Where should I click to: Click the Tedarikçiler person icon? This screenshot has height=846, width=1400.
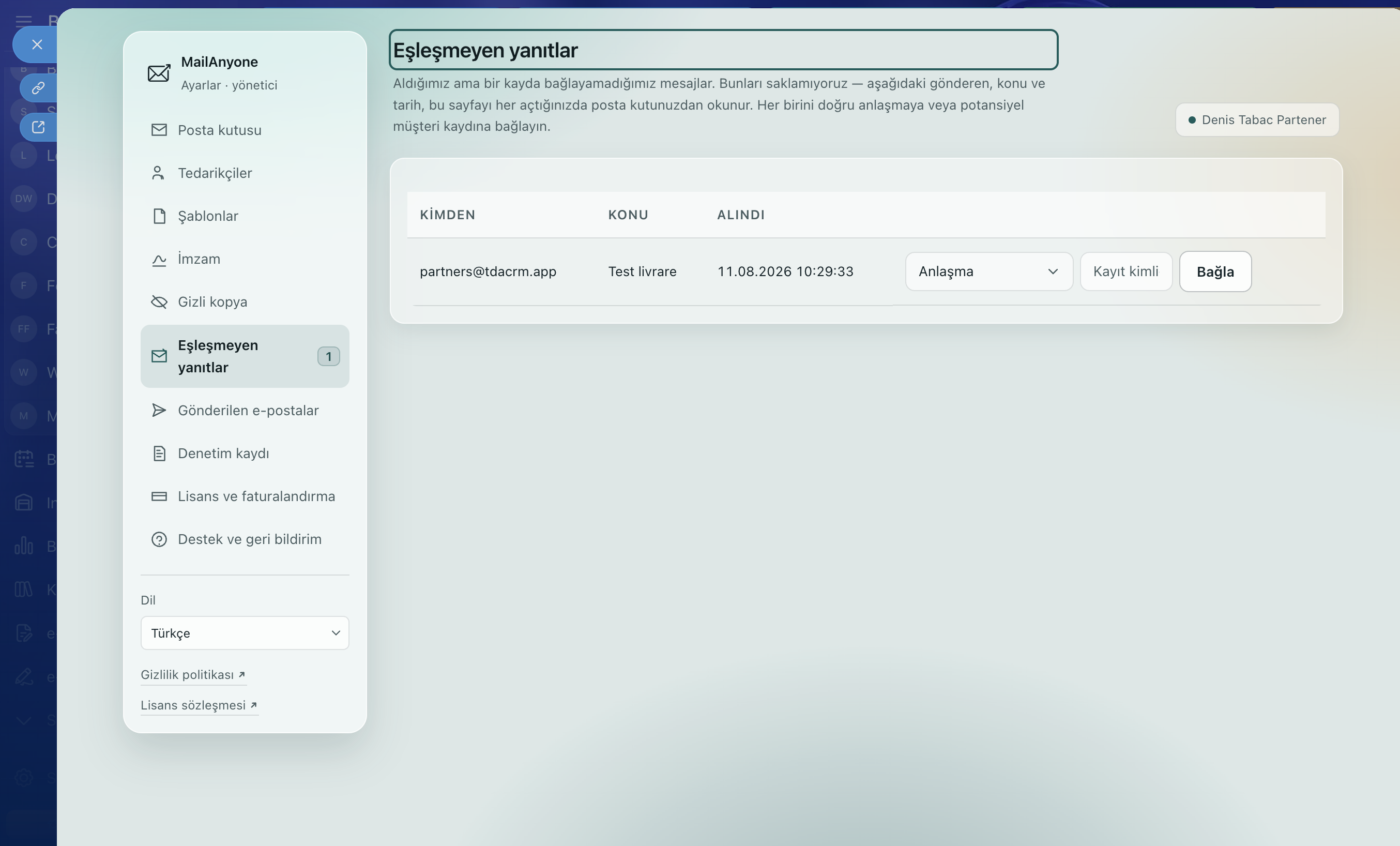(159, 173)
